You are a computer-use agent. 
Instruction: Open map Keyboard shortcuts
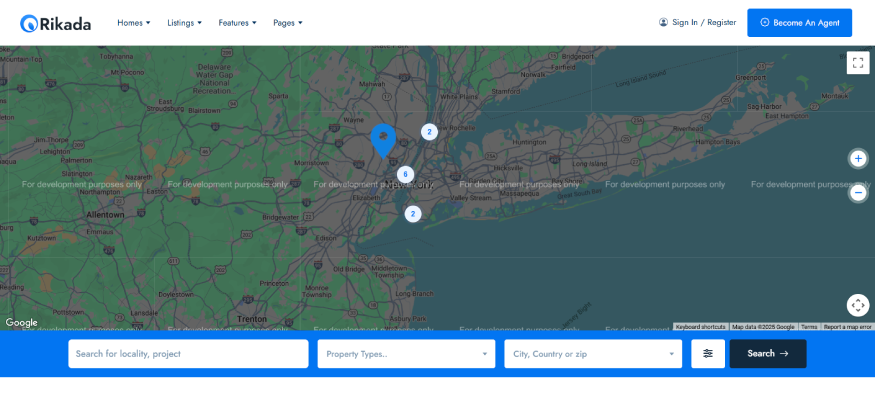coord(700,327)
